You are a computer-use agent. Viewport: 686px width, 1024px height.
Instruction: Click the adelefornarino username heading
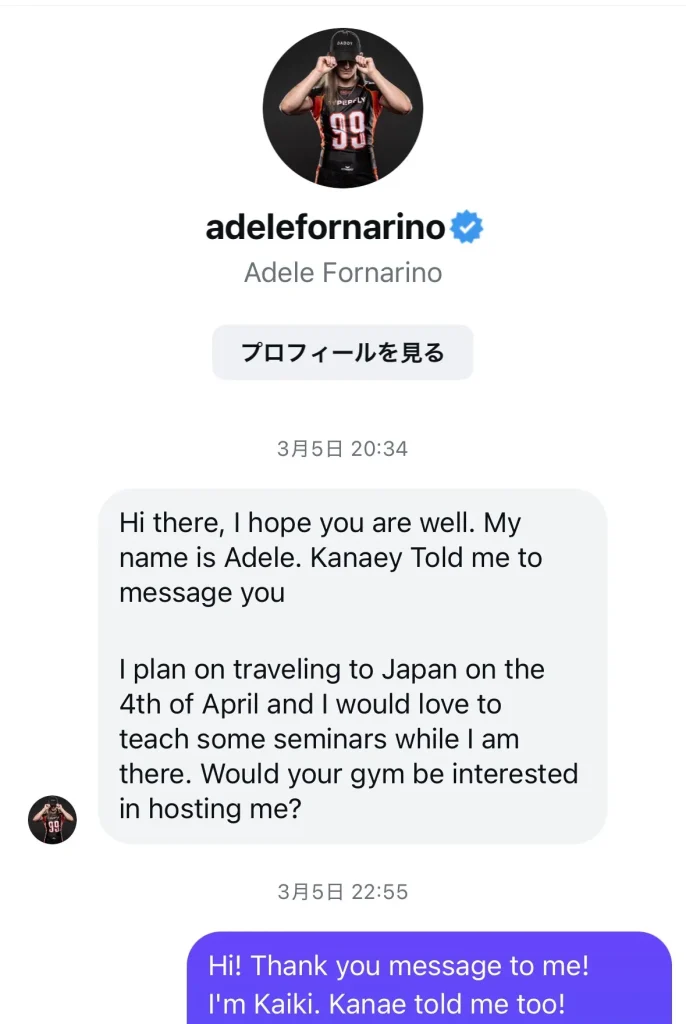325,228
